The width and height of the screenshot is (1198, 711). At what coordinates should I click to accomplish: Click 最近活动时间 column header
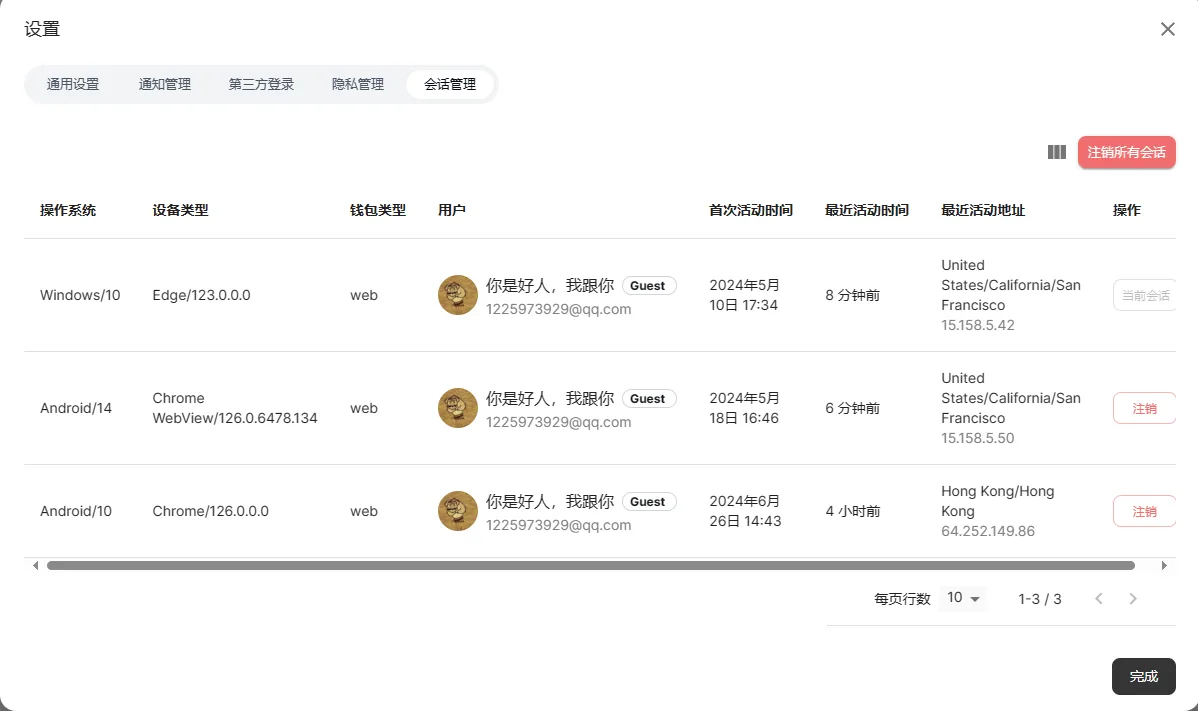[x=867, y=210]
